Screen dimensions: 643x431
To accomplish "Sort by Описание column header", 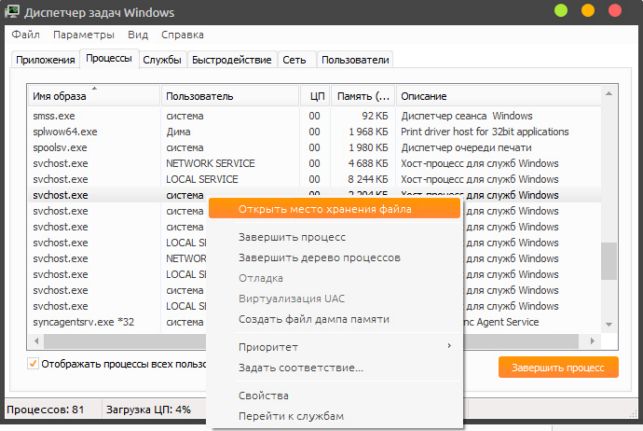I will pos(499,96).
